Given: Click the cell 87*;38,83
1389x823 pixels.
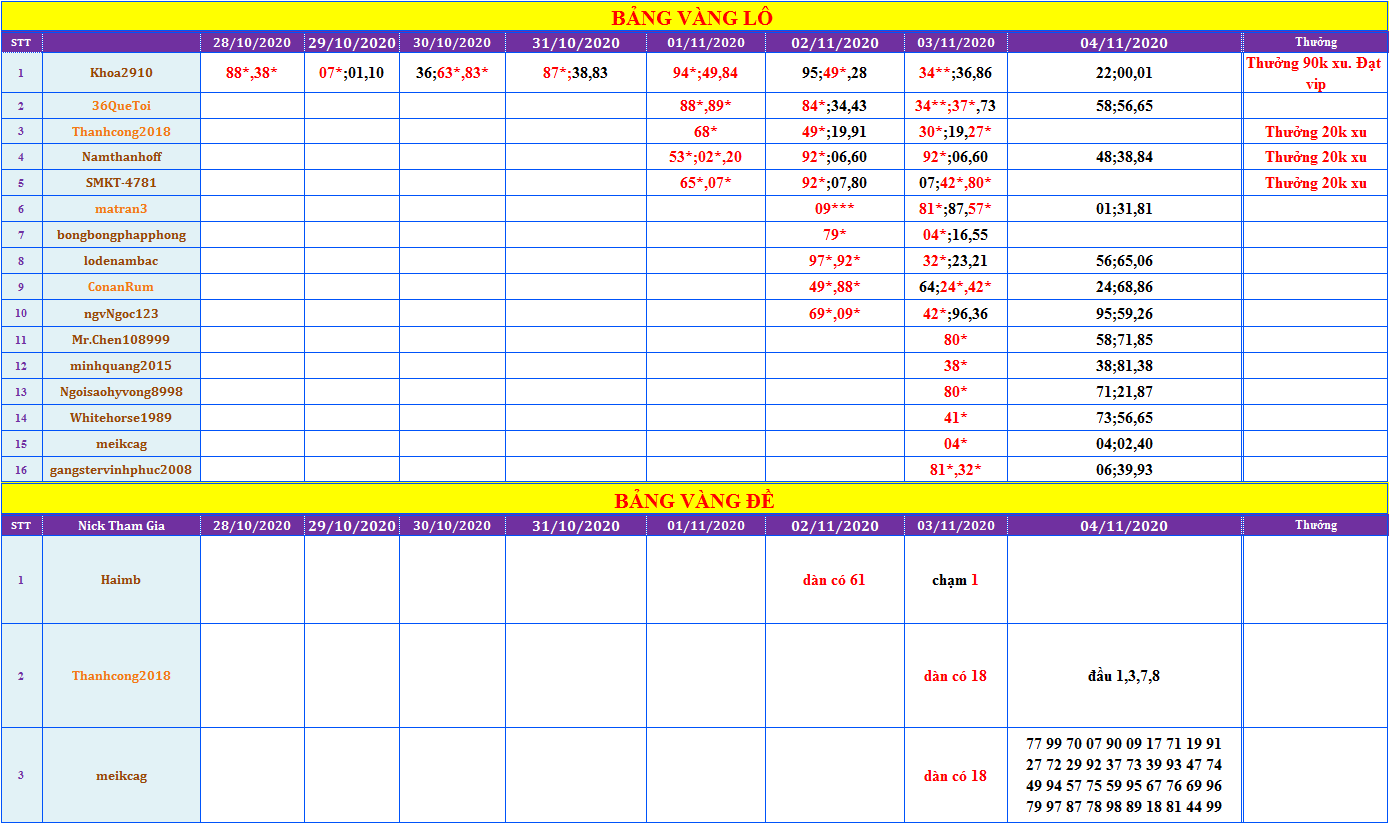Looking at the screenshot, I should (576, 72).
